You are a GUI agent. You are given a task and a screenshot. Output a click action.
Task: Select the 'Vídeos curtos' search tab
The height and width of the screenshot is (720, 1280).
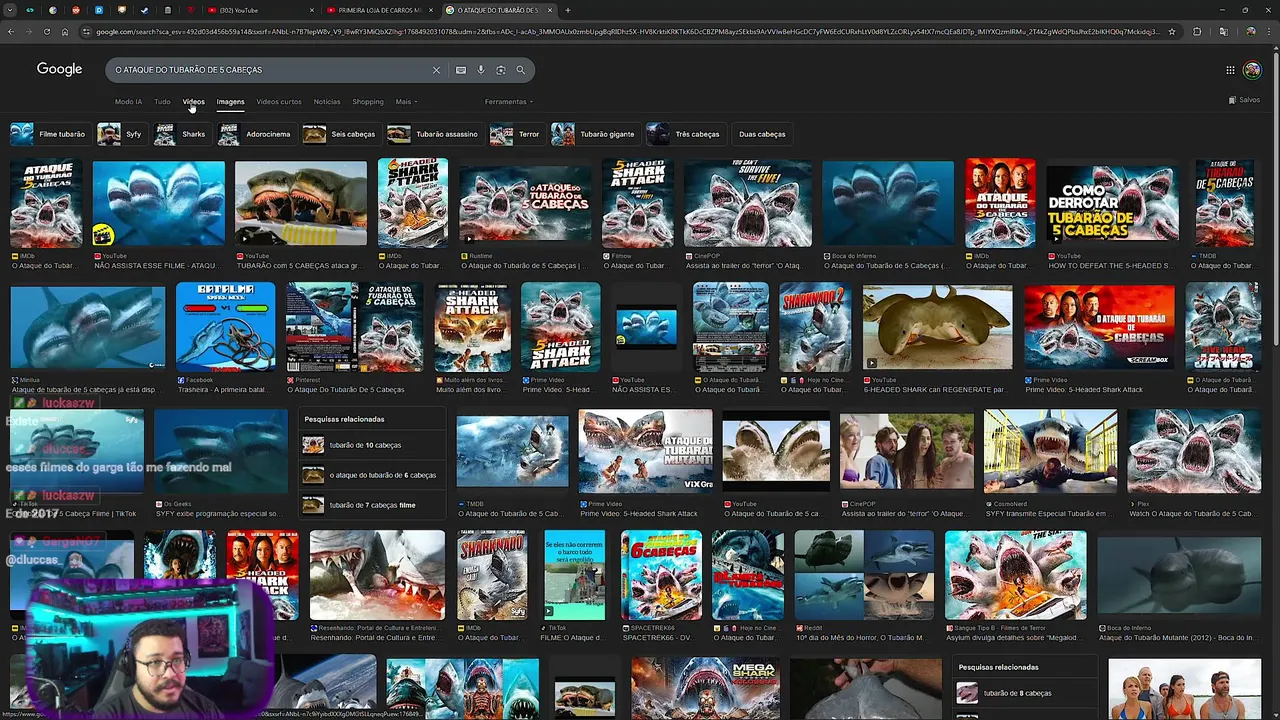pos(278,101)
